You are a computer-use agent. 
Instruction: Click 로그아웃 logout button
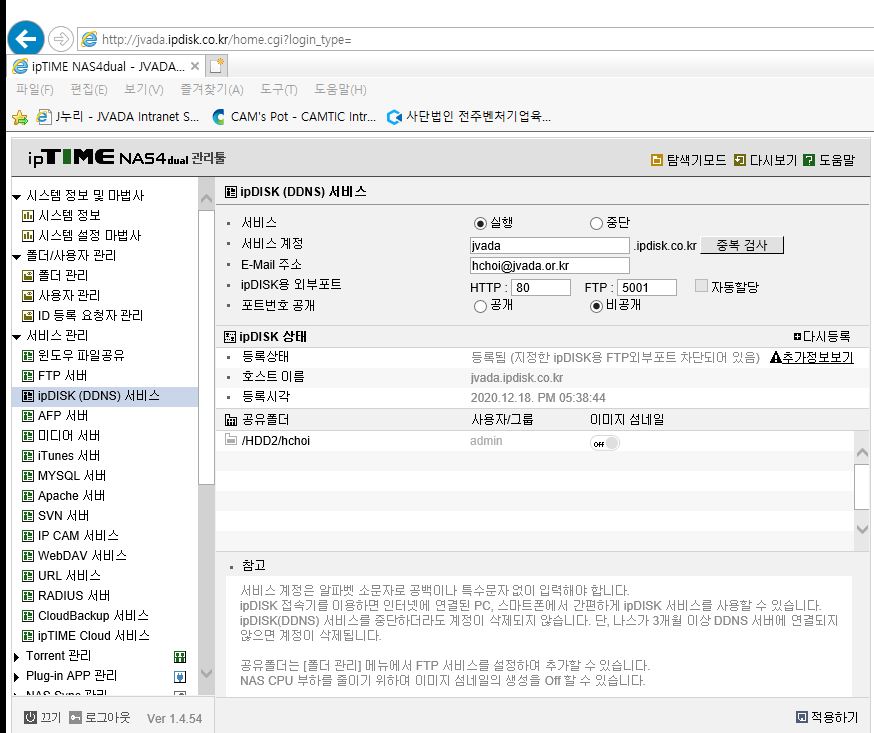99,717
